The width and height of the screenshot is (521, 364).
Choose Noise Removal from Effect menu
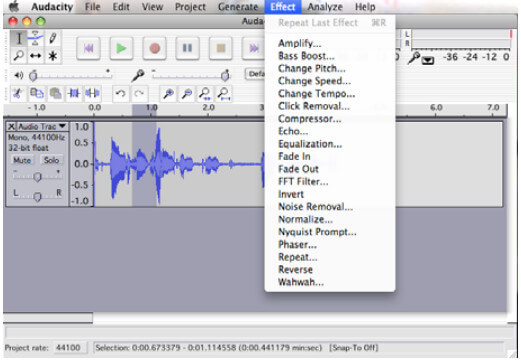(315, 207)
